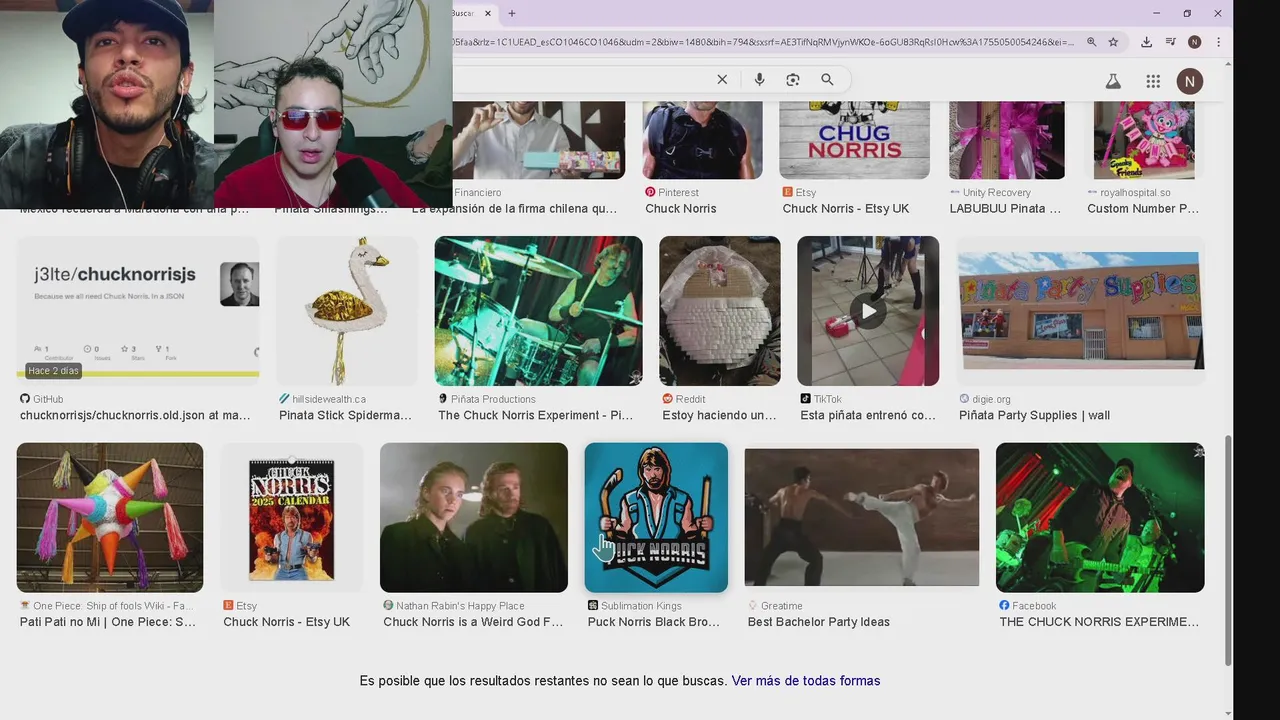Open the martial arts kick image
Image resolution: width=1280 pixels, height=720 pixels.
[862, 518]
